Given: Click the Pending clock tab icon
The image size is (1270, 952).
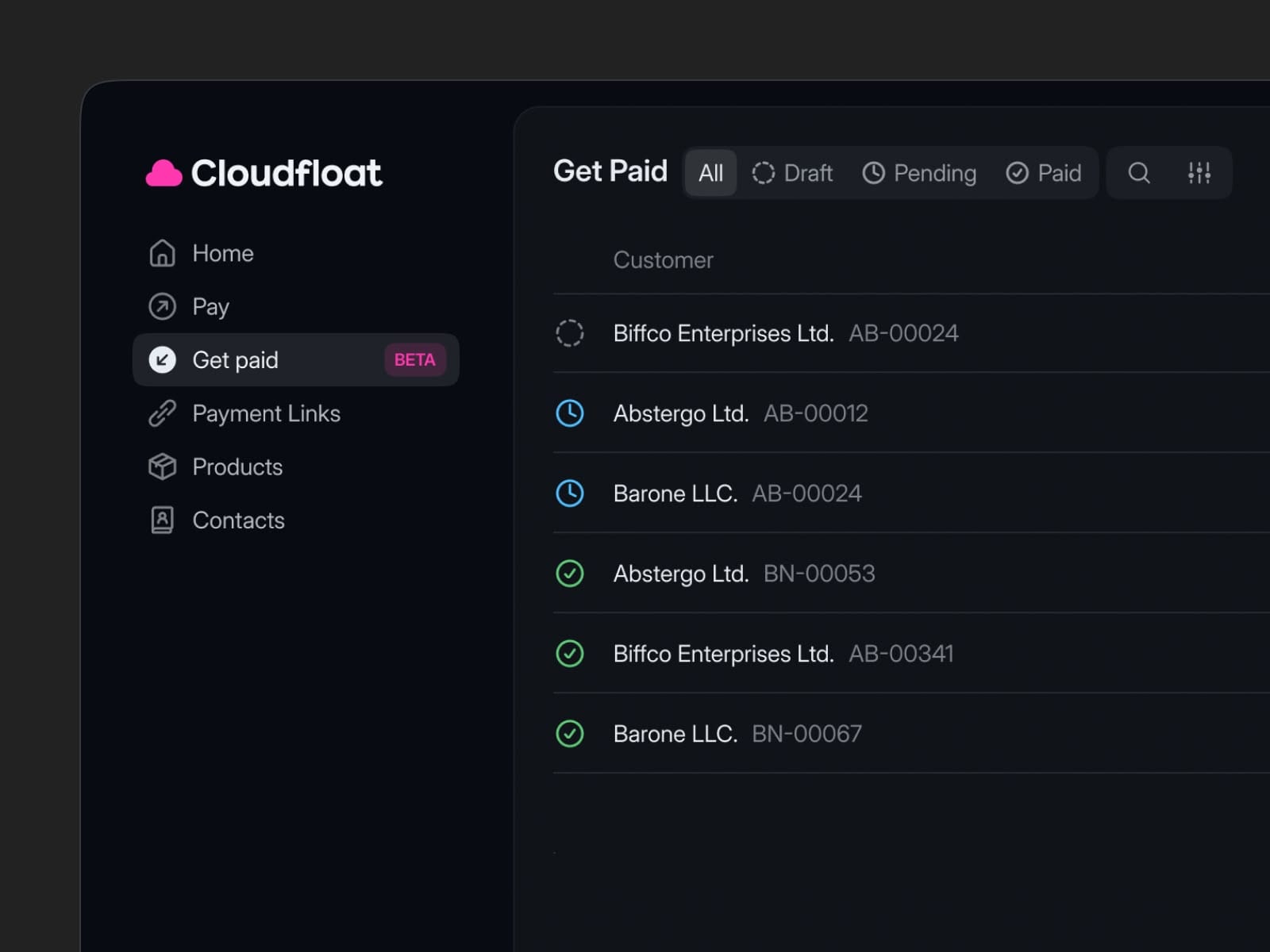Looking at the screenshot, I should (x=873, y=173).
